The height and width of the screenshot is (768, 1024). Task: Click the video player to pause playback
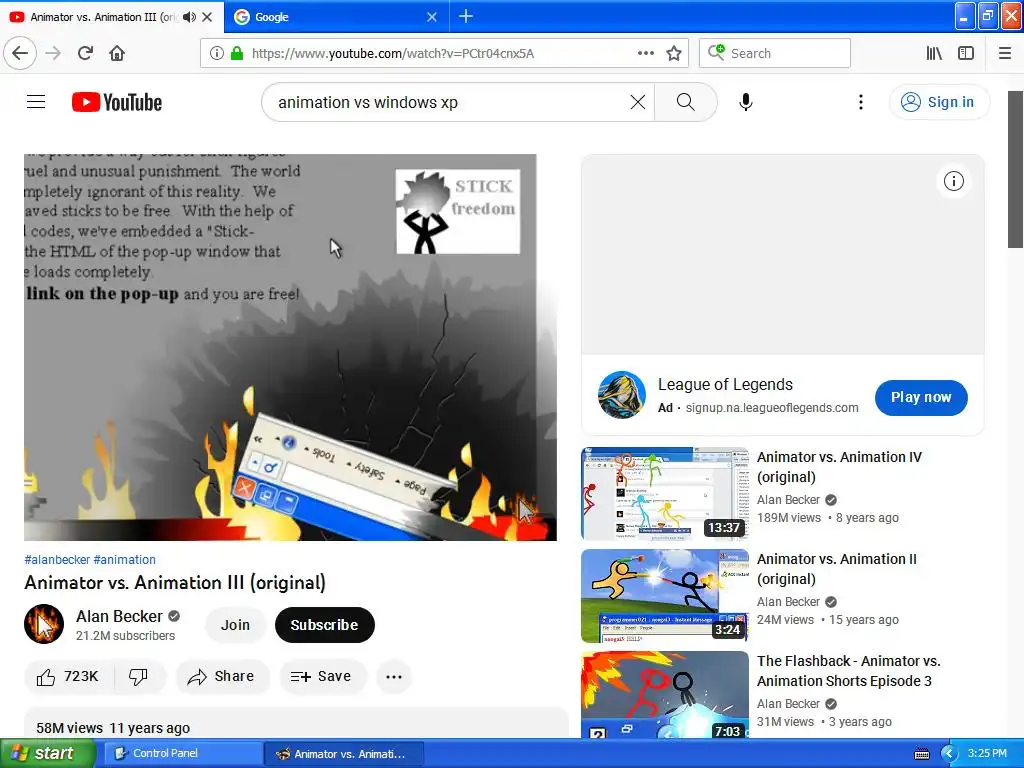pyautogui.click(x=290, y=347)
